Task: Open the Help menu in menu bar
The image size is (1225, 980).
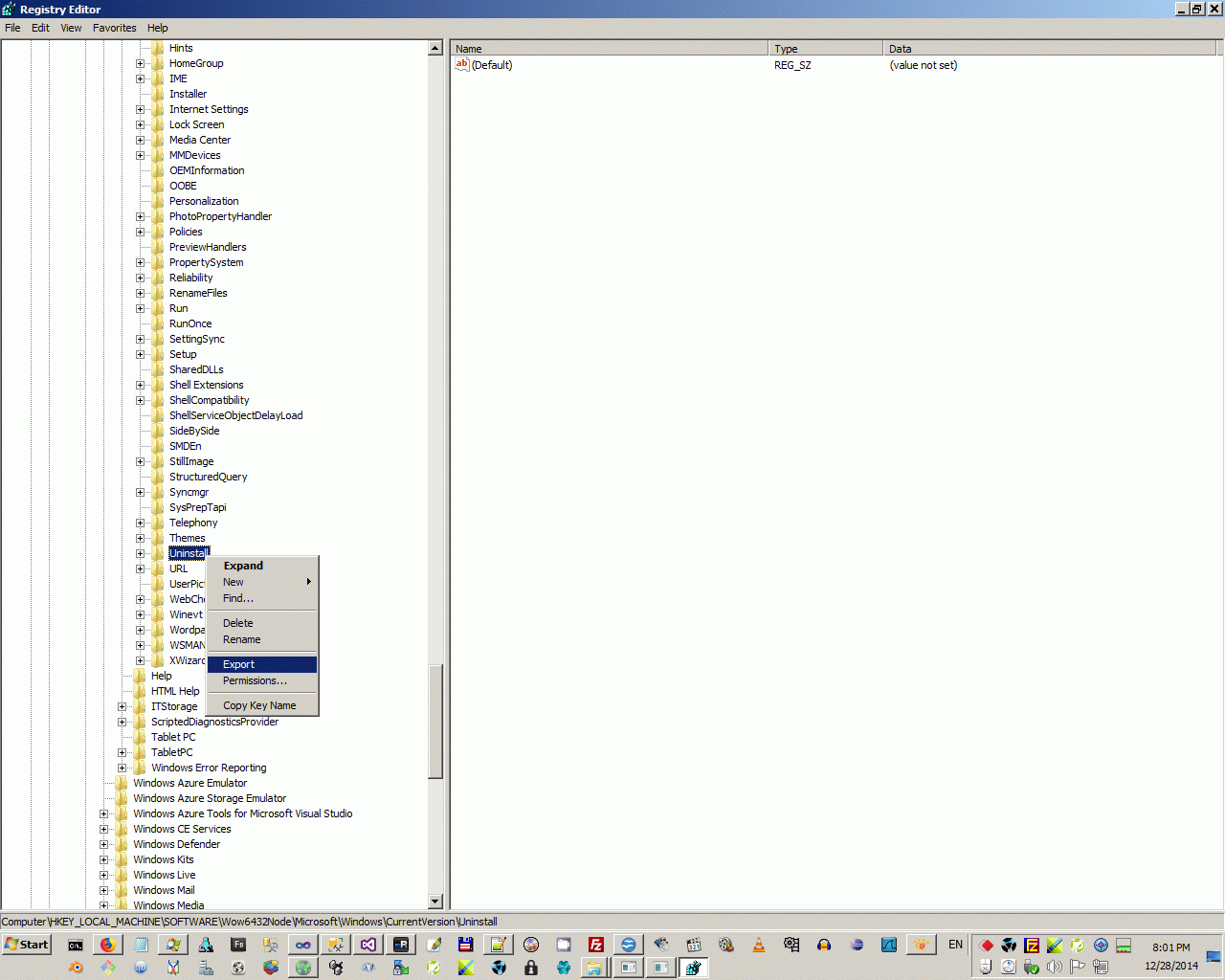Action: pos(158,28)
